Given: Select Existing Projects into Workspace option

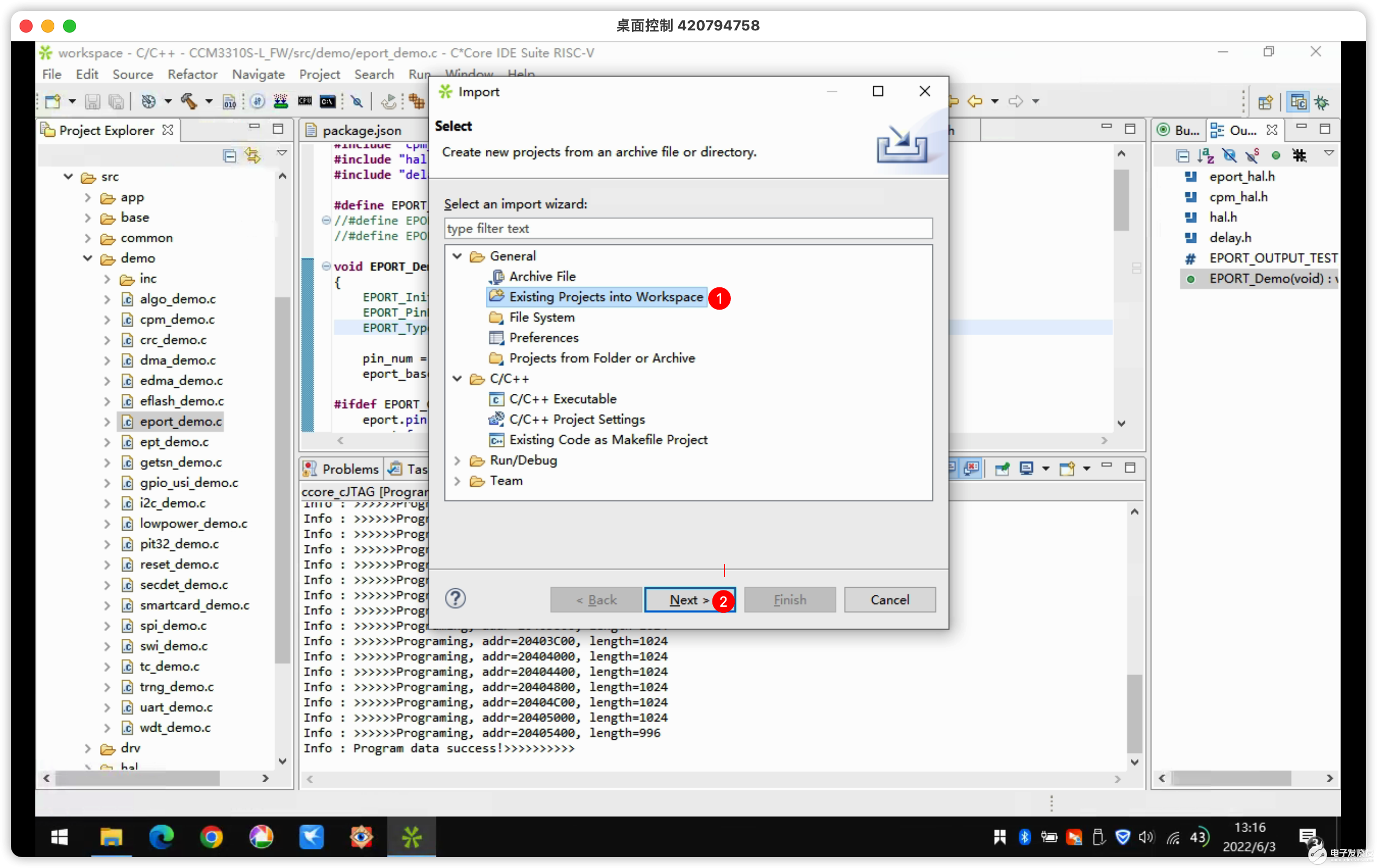Looking at the screenshot, I should (607, 296).
